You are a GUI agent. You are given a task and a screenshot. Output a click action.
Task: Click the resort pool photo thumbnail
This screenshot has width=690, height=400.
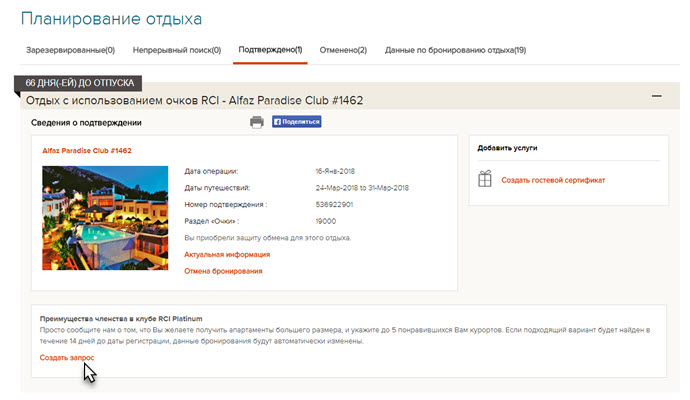pos(105,218)
